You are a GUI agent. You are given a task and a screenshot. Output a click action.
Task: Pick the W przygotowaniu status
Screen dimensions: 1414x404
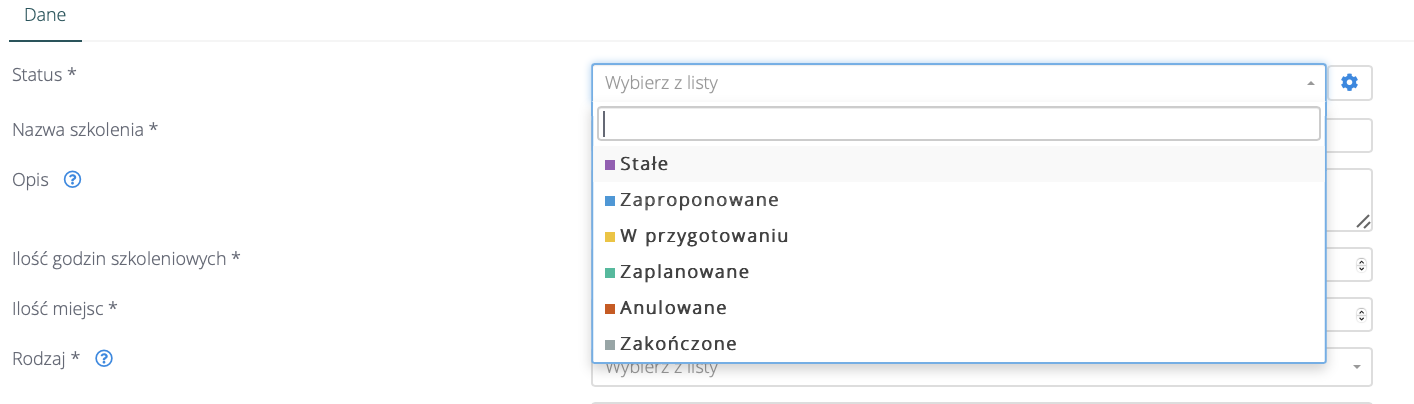pyautogui.click(x=704, y=236)
